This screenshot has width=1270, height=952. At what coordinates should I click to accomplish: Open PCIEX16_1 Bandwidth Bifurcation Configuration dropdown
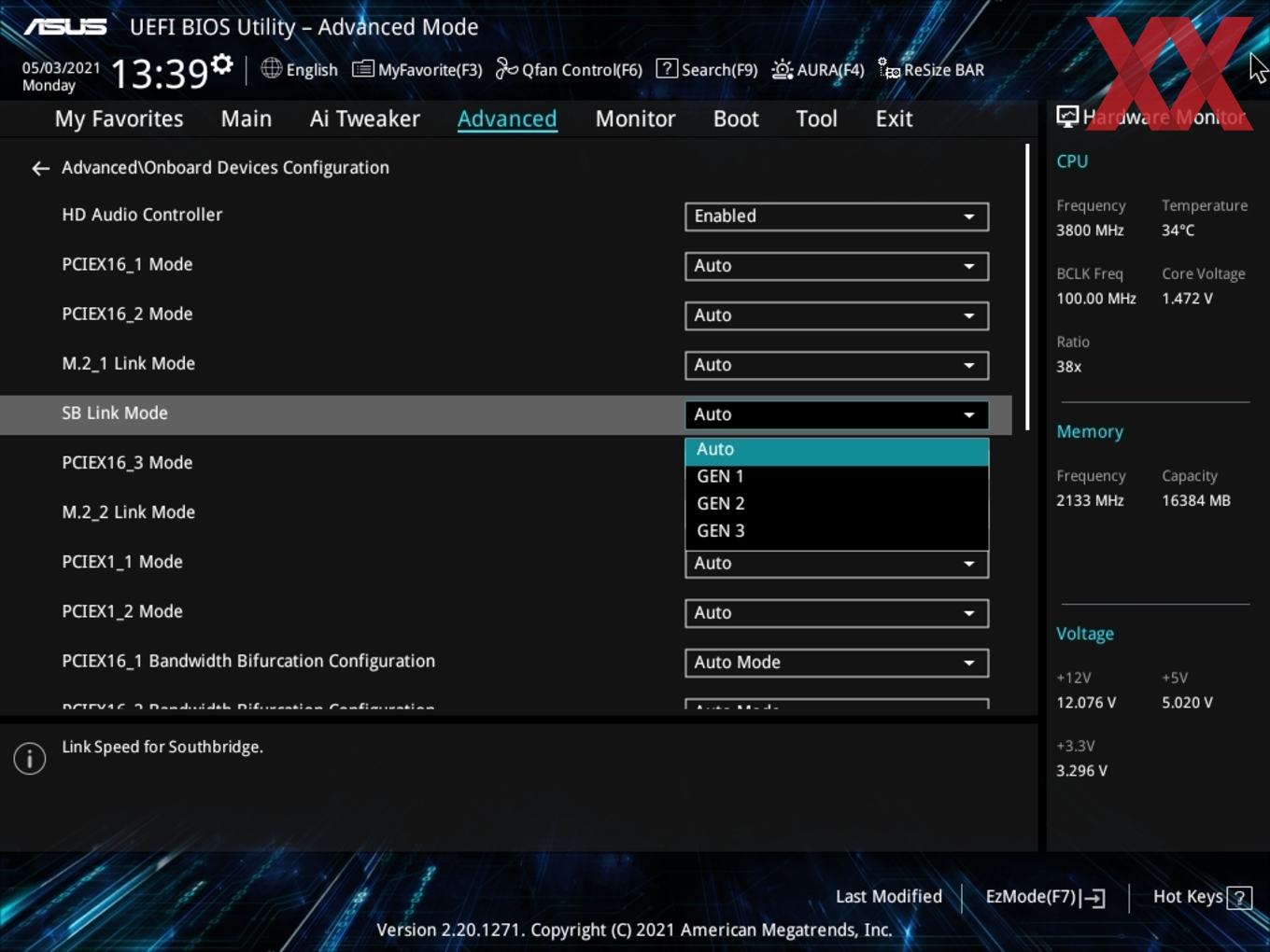point(837,663)
